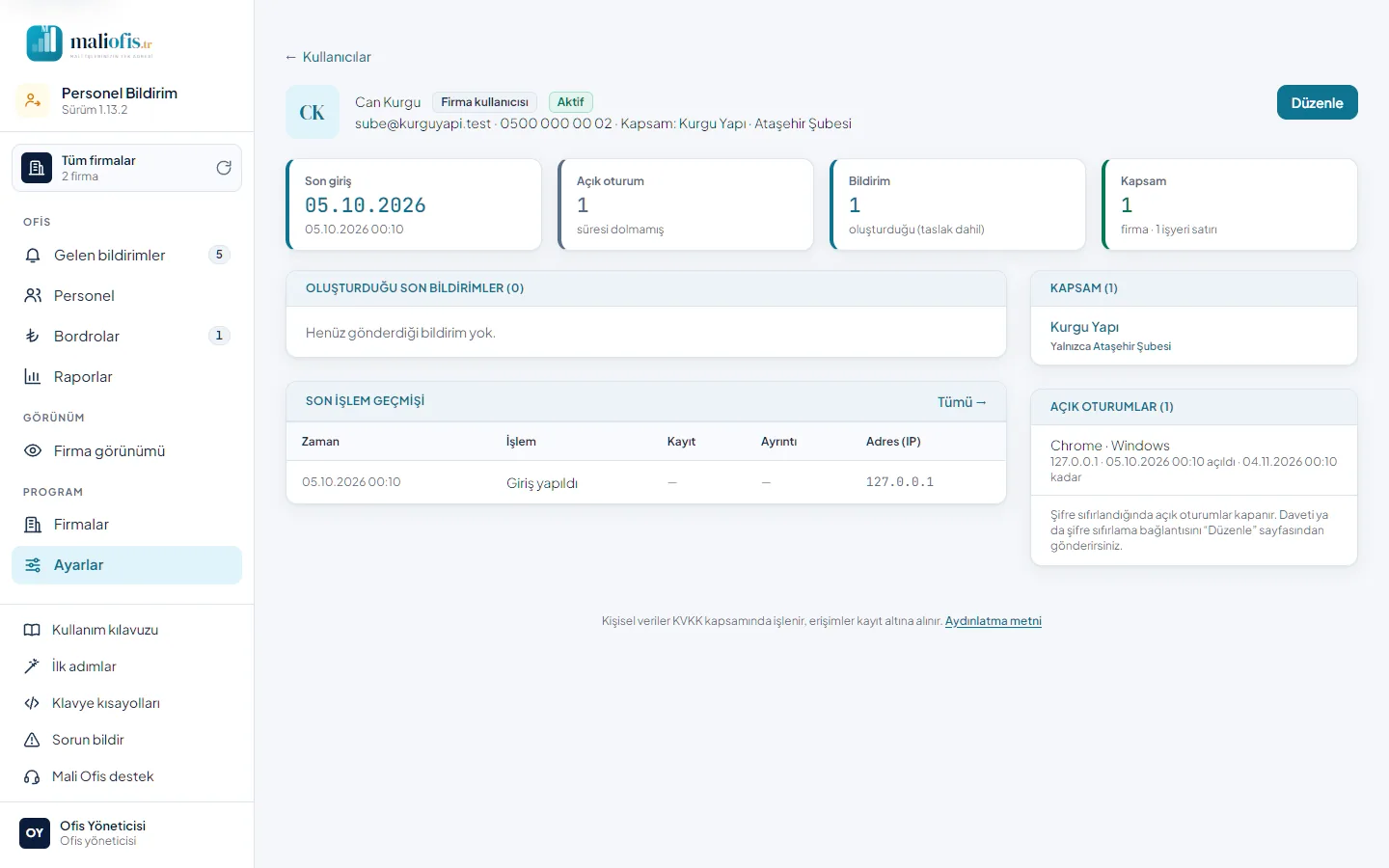Viewport: 1389px width, 868px height.
Task: Open Klavye kısayolları
Action: pyautogui.click(x=126, y=703)
